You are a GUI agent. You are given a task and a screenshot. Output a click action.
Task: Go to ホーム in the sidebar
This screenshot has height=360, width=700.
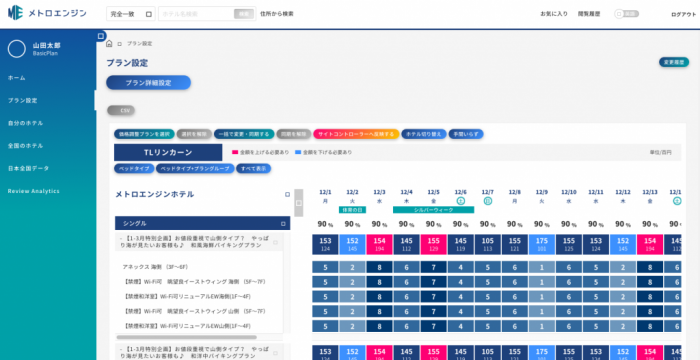click(17, 78)
